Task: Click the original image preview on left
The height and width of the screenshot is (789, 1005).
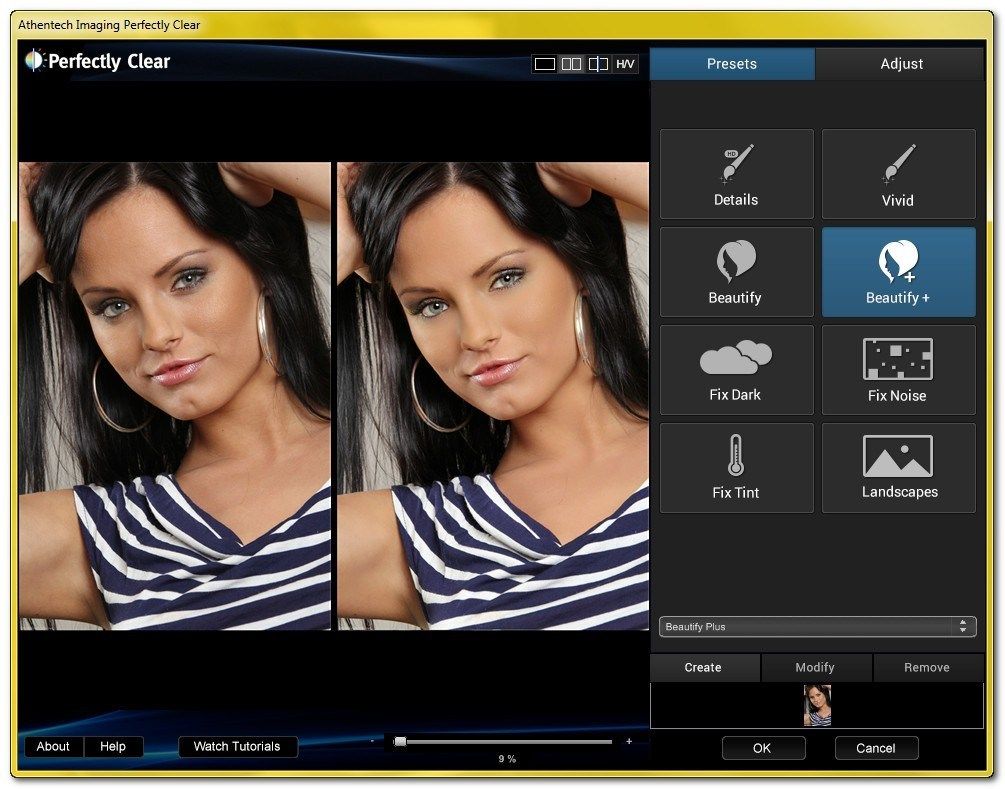Action: point(175,396)
